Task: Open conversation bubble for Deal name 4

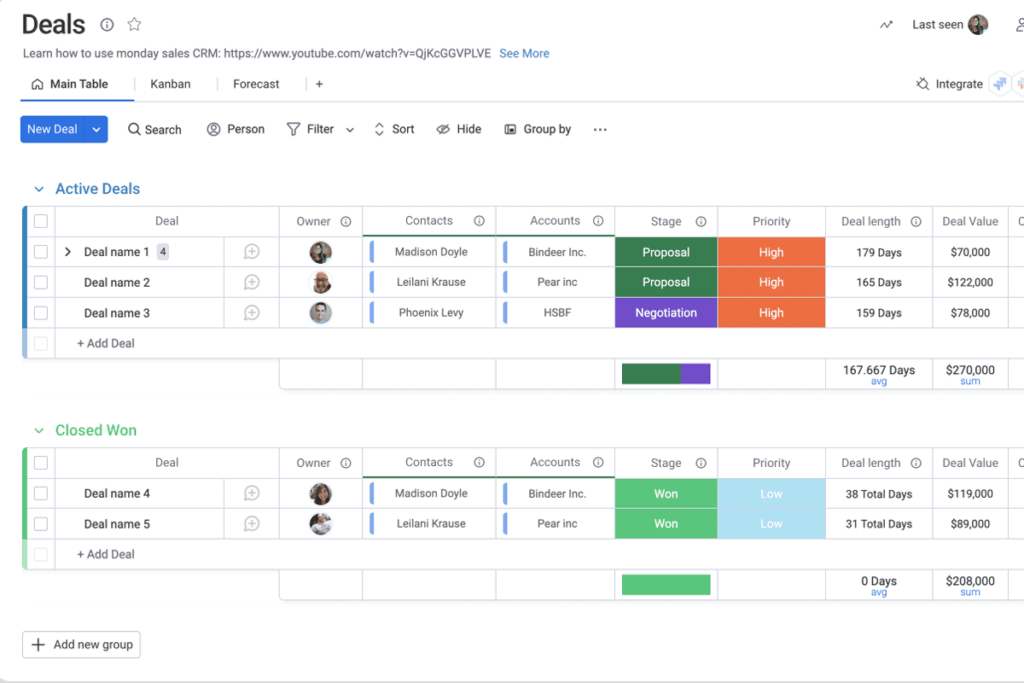Action: coord(251,494)
